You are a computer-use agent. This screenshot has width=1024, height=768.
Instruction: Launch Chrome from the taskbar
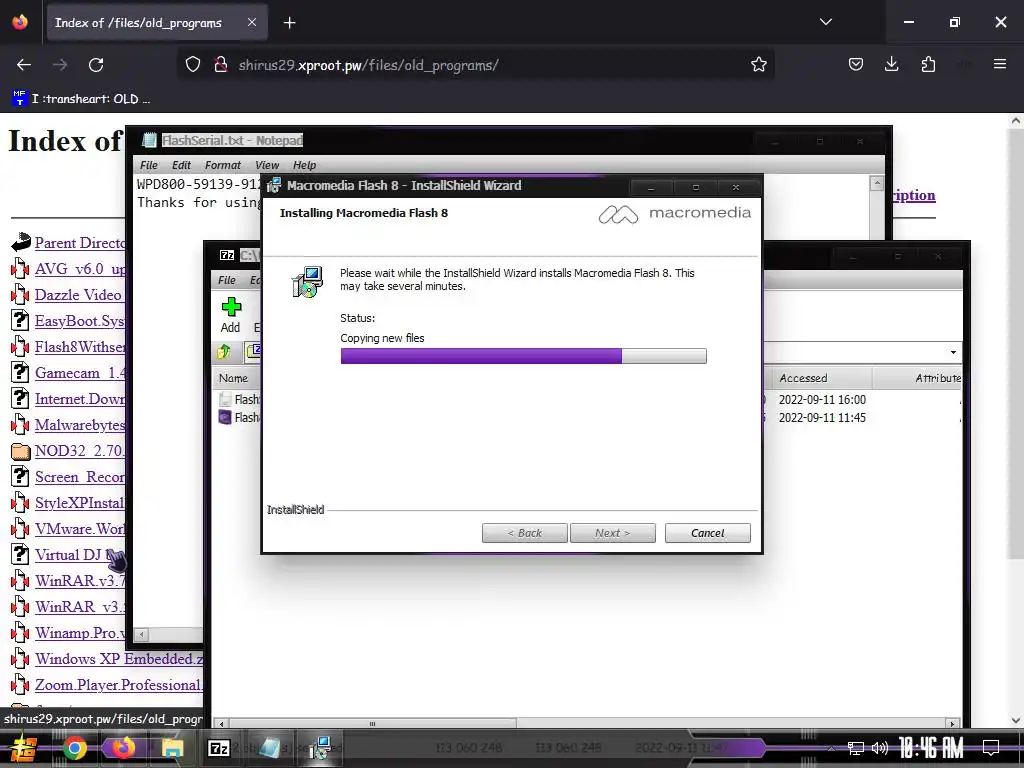pos(74,748)
